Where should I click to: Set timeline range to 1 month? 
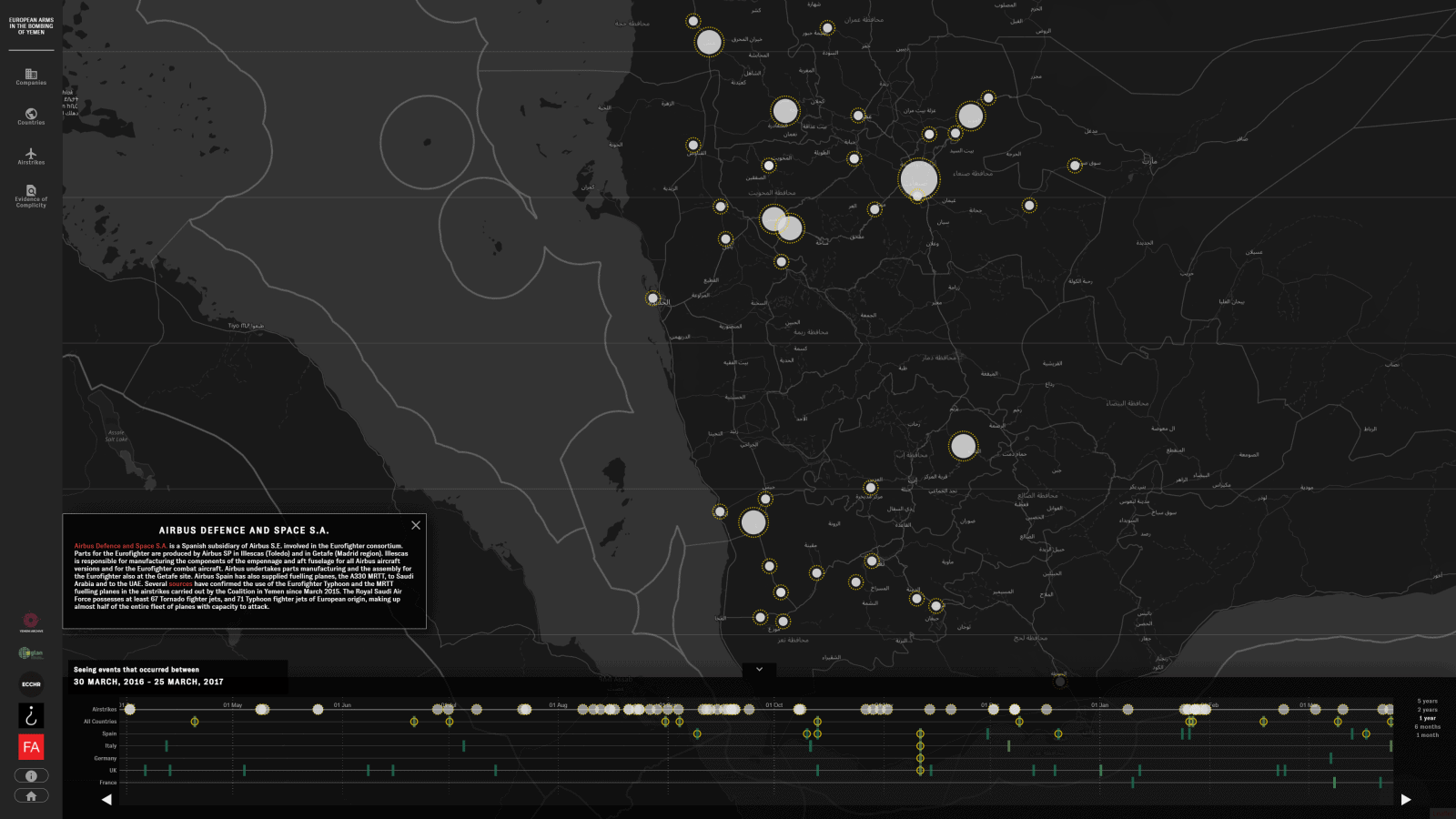[1428, 735]
